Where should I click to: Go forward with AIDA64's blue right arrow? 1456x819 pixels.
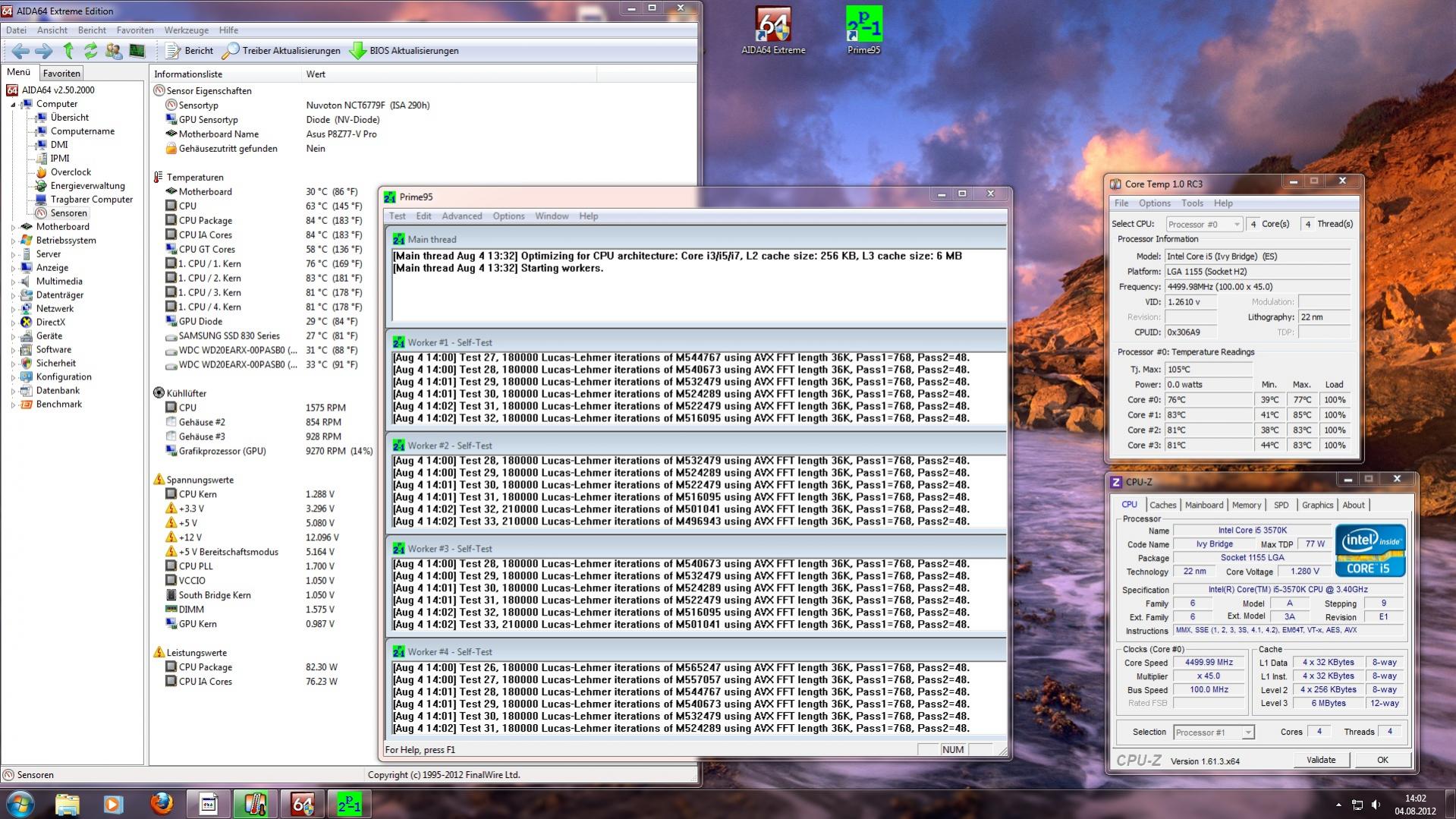click(x=43, y=51)
